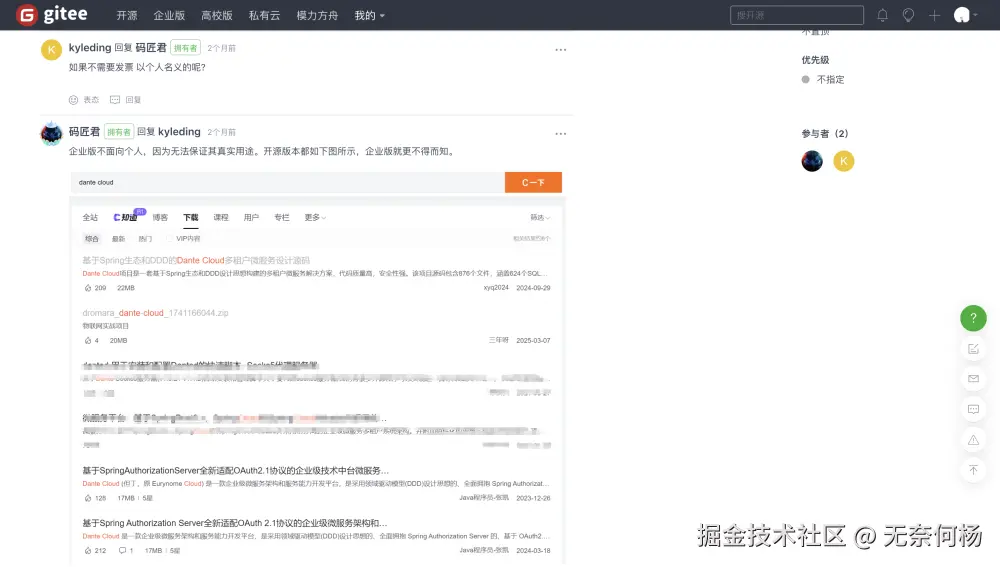Expand the 更多 dropdown in the embedded screenshot
This screenshot has height=567, width=1000.
click(x=315, y=217)
